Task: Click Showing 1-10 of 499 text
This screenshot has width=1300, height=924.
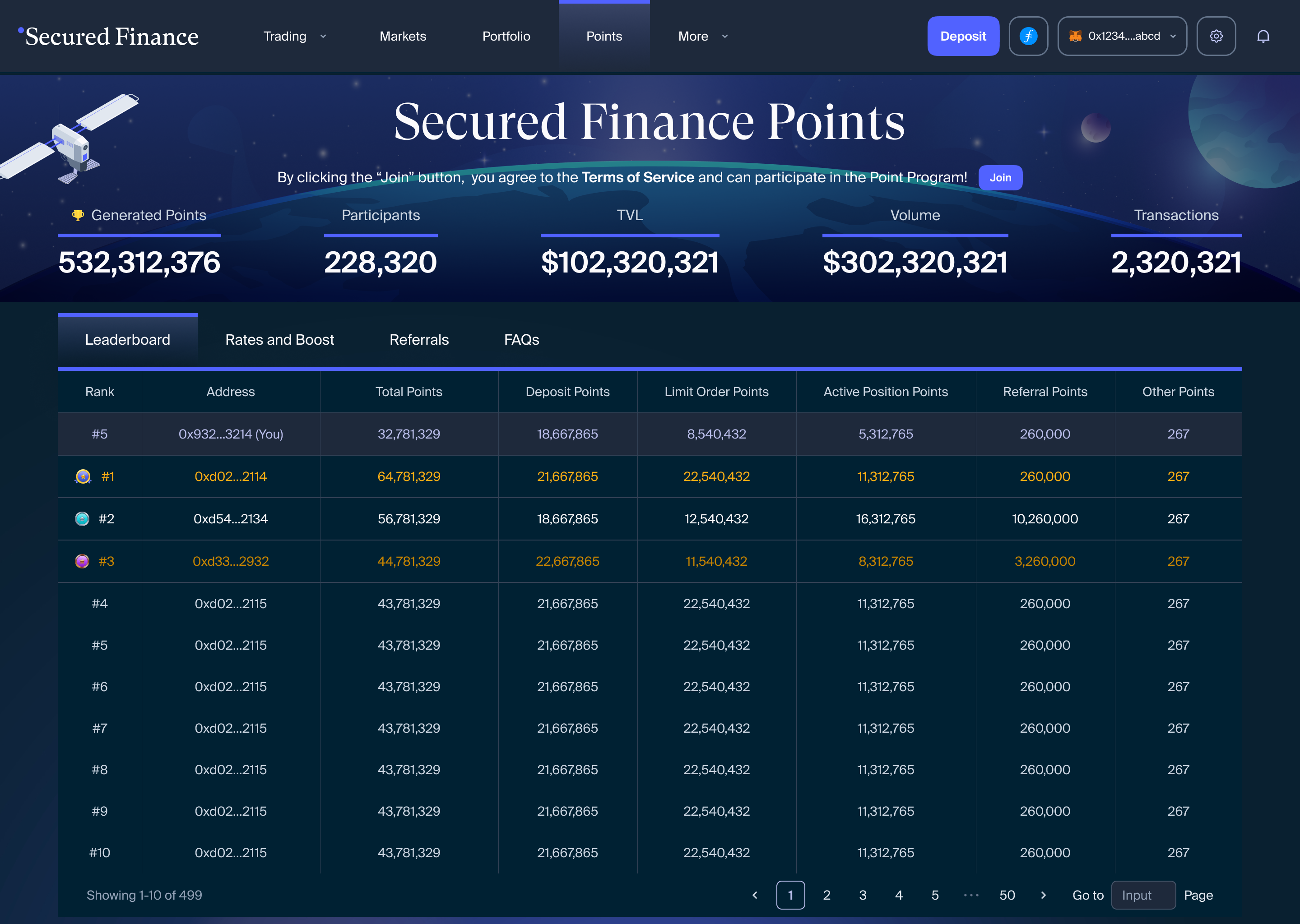Action: [x=144, y=895]
